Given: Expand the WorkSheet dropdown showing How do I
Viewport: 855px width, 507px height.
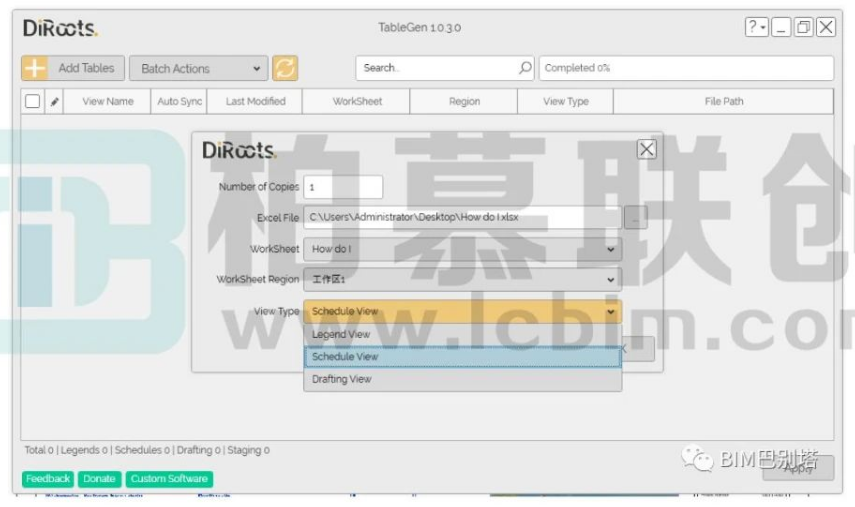Looking at the screenshot, I should click(462, 249).
